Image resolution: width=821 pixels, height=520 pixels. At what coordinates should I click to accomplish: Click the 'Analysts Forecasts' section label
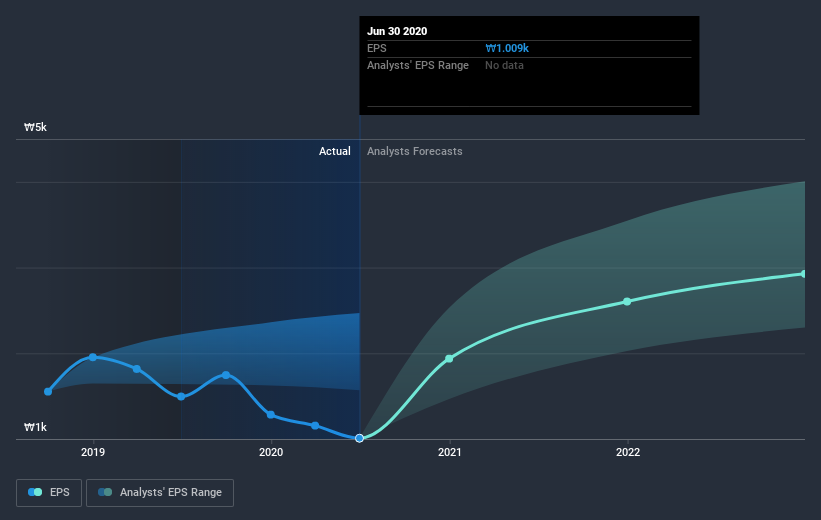coord(415,151)
